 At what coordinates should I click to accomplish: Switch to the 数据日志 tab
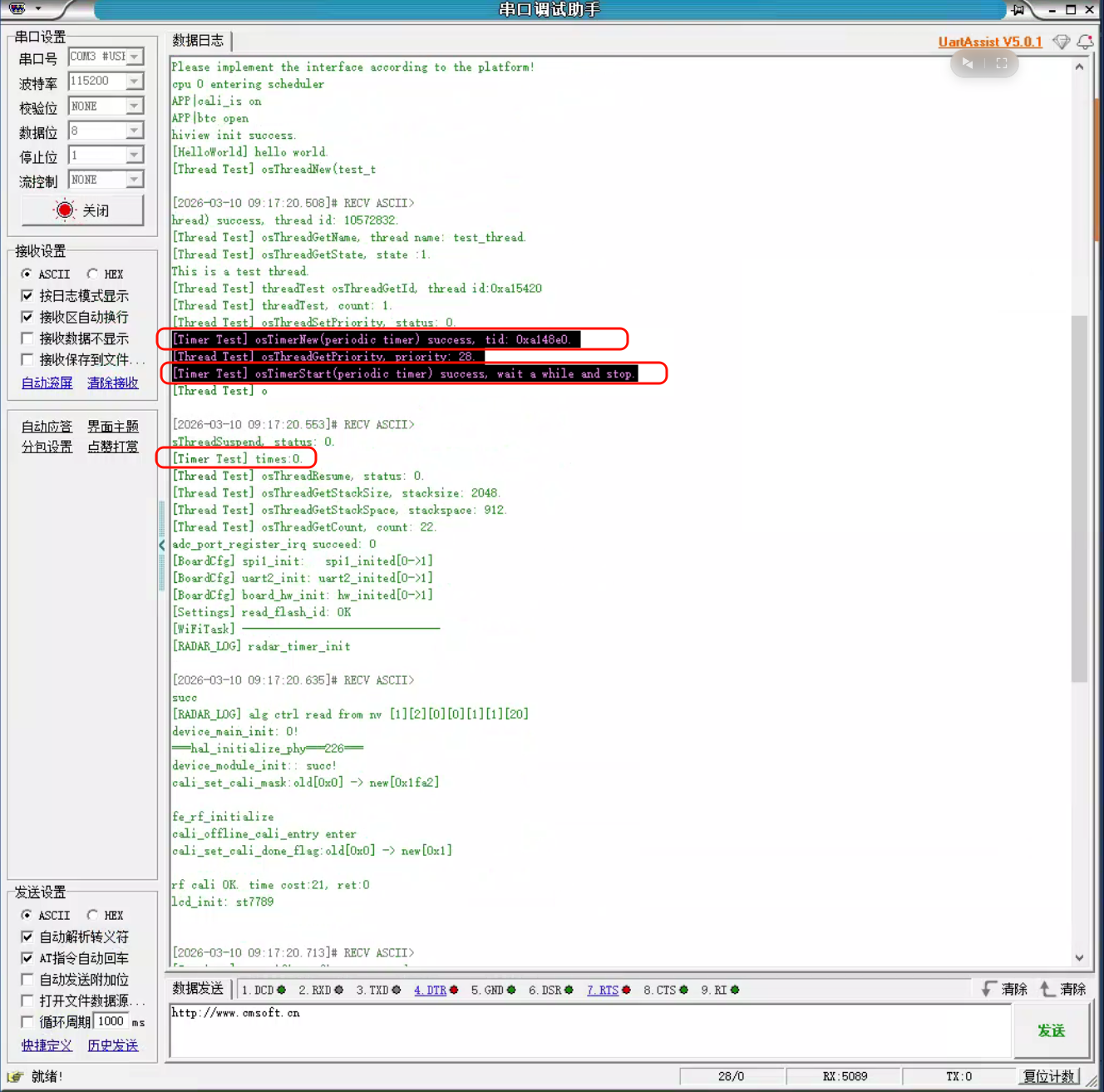point(198,40)
